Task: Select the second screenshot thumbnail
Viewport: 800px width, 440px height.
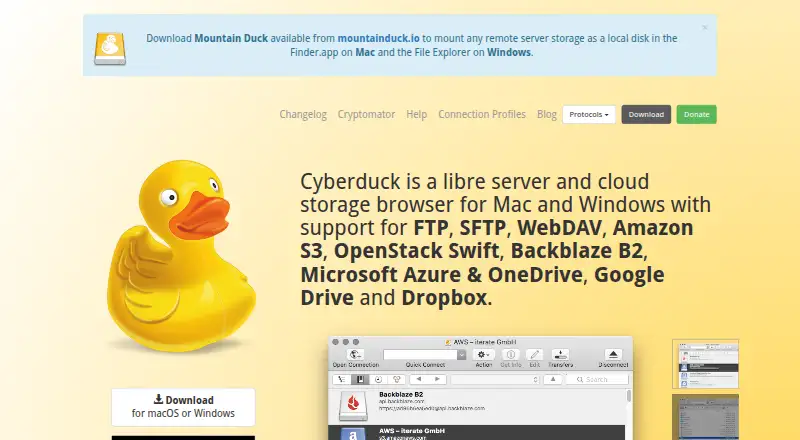Action: 705,417
